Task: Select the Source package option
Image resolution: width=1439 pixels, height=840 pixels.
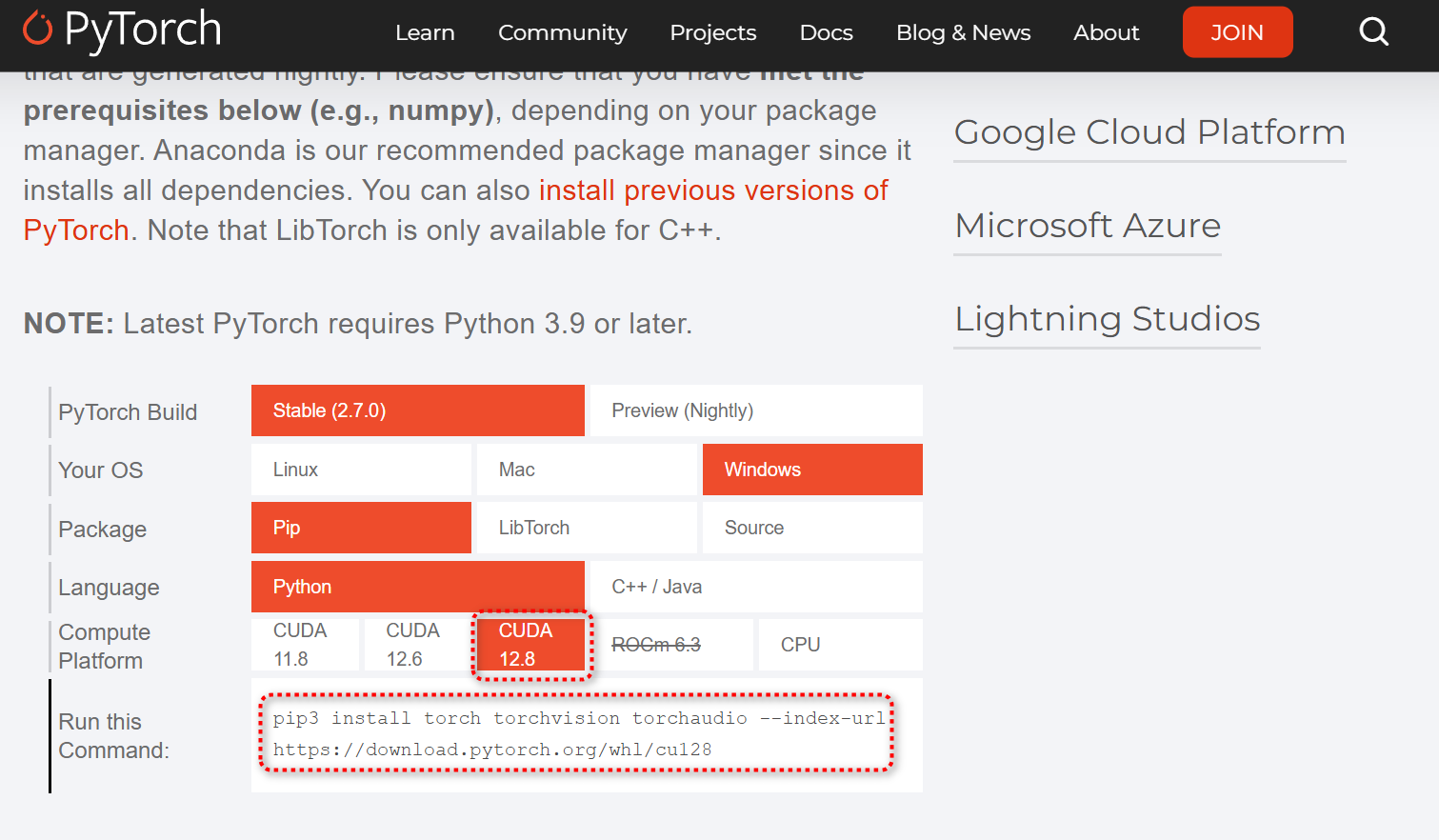Action: [x=812, y=528]
